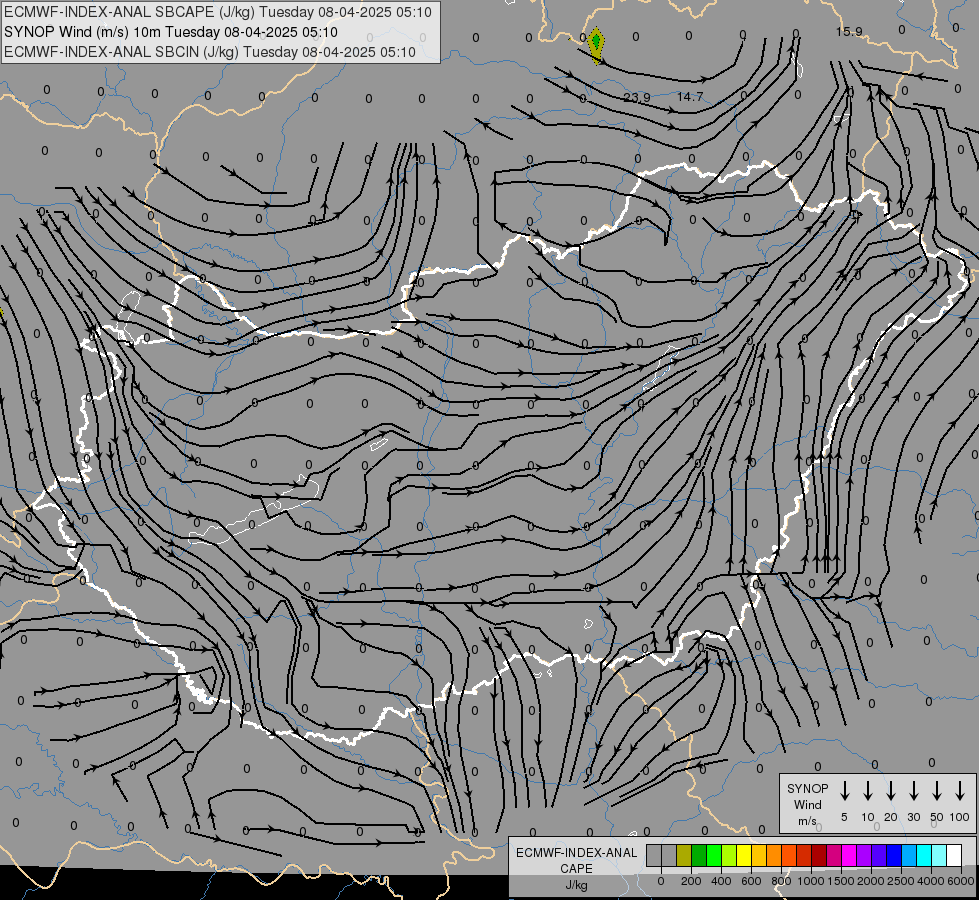Pick the pure blue CAPE legend swatch

coord(893,855)
